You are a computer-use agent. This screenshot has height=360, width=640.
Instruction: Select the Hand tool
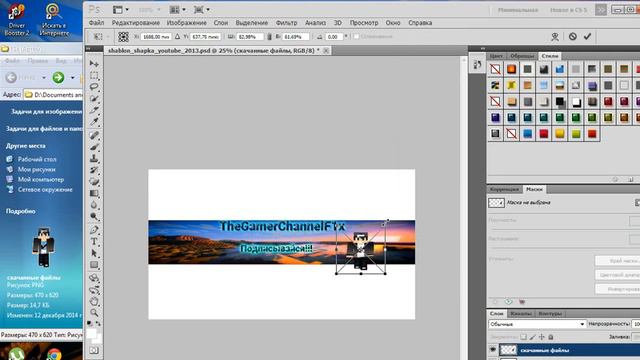click(94, 301)
